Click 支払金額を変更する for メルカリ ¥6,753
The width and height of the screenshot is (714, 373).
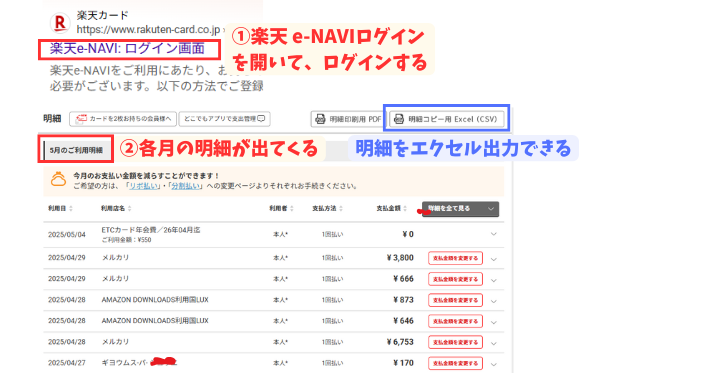click(x=455, y=342)
